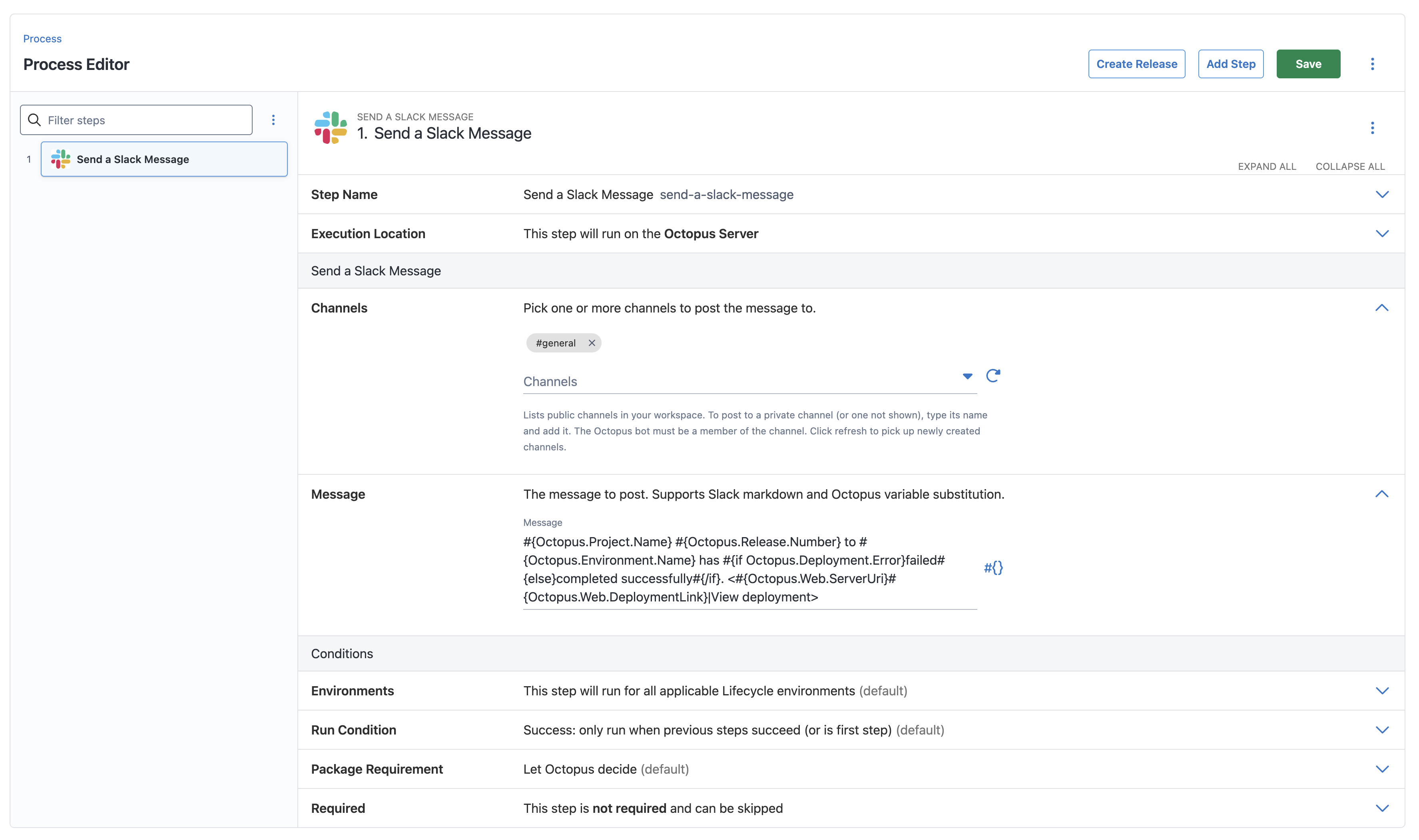Screen dimensions: 1419x840
Task: Click the Environments label
Action: (x=352, y=691)
